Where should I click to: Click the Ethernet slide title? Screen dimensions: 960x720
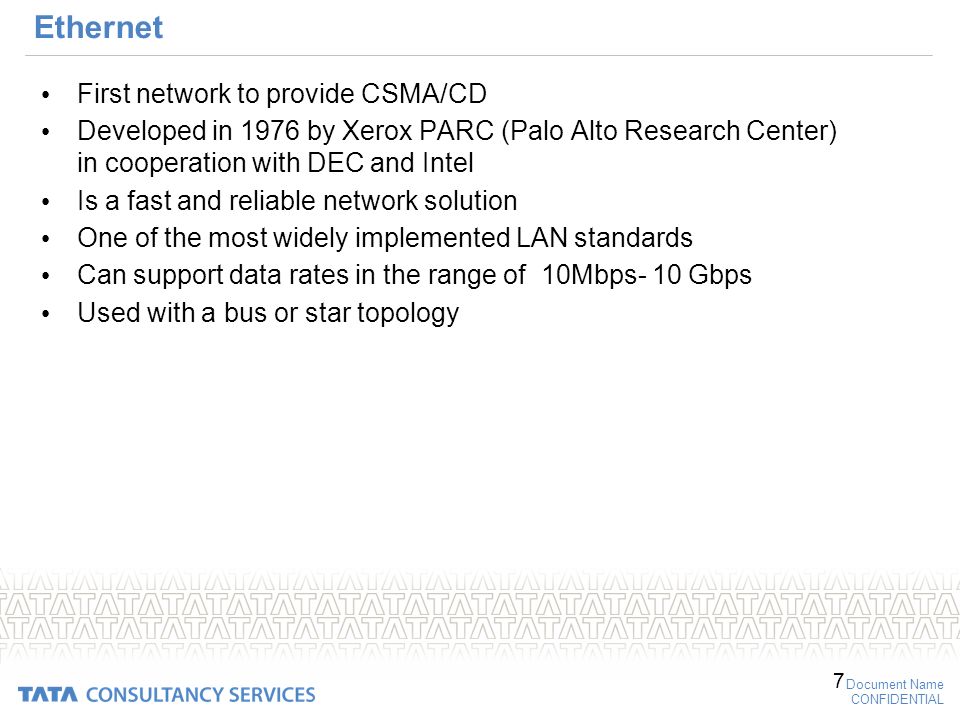99,28
